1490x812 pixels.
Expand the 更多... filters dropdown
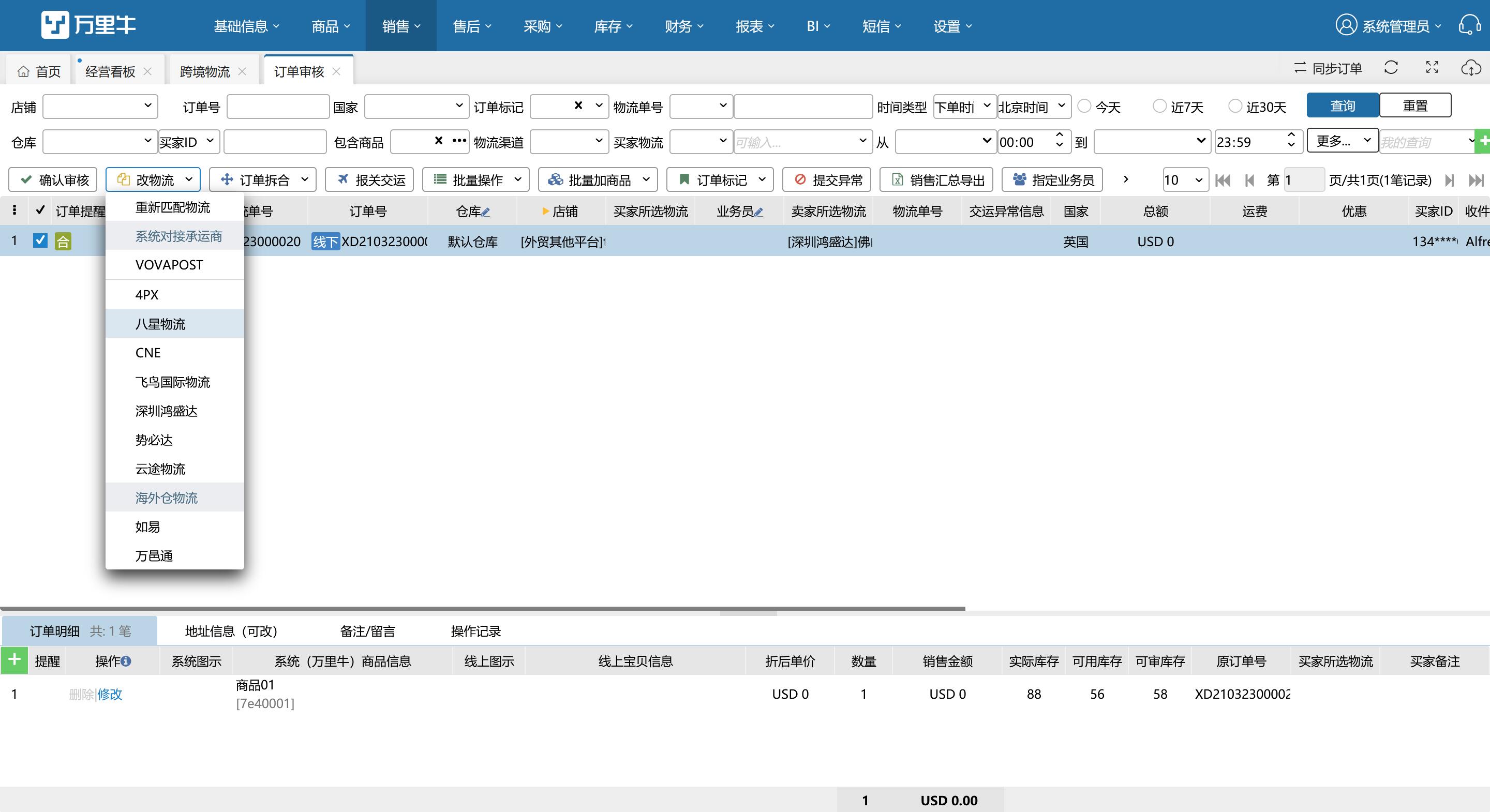tap(1343, 141)
